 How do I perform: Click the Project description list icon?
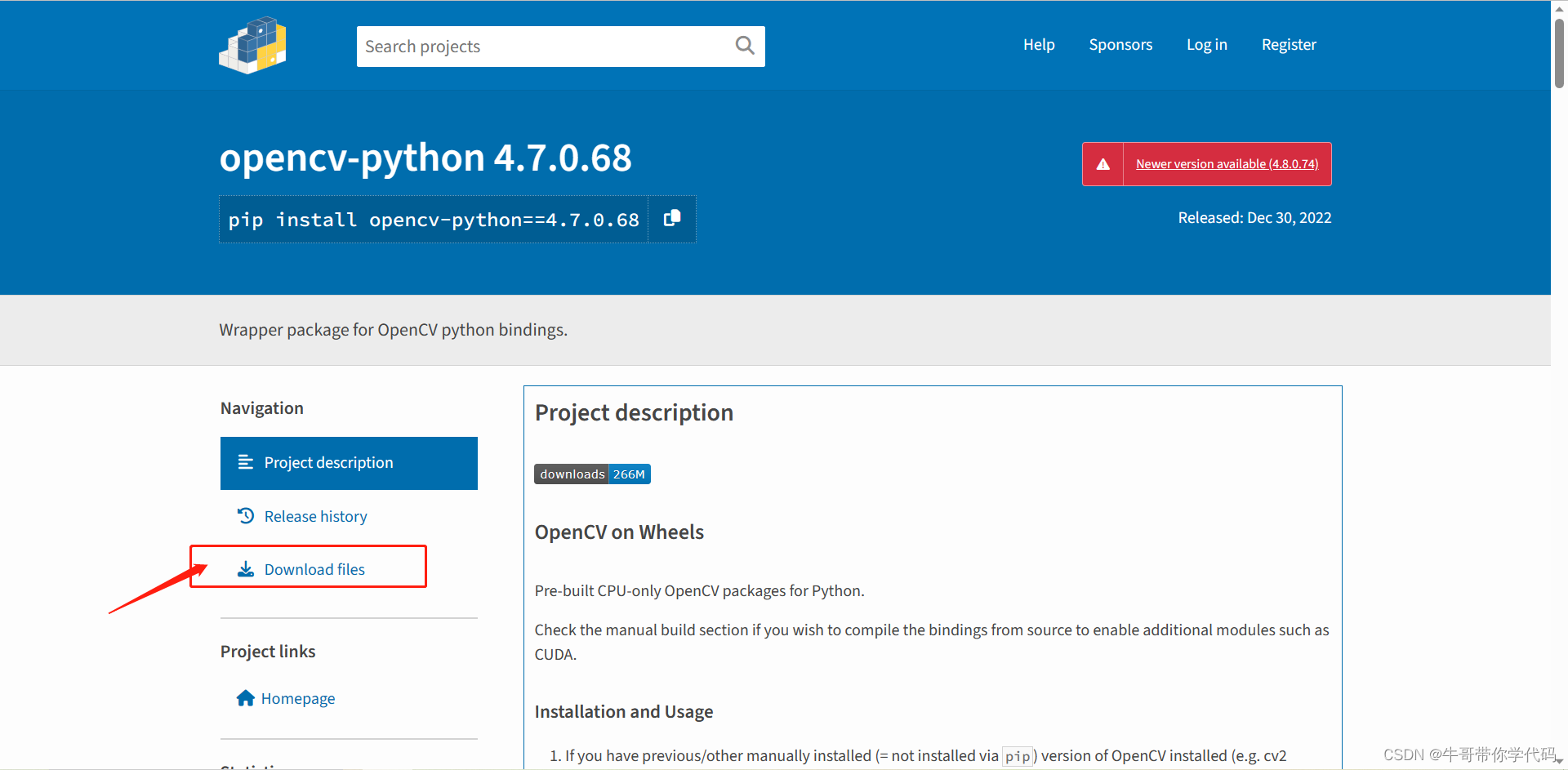(x=245, y=462)
